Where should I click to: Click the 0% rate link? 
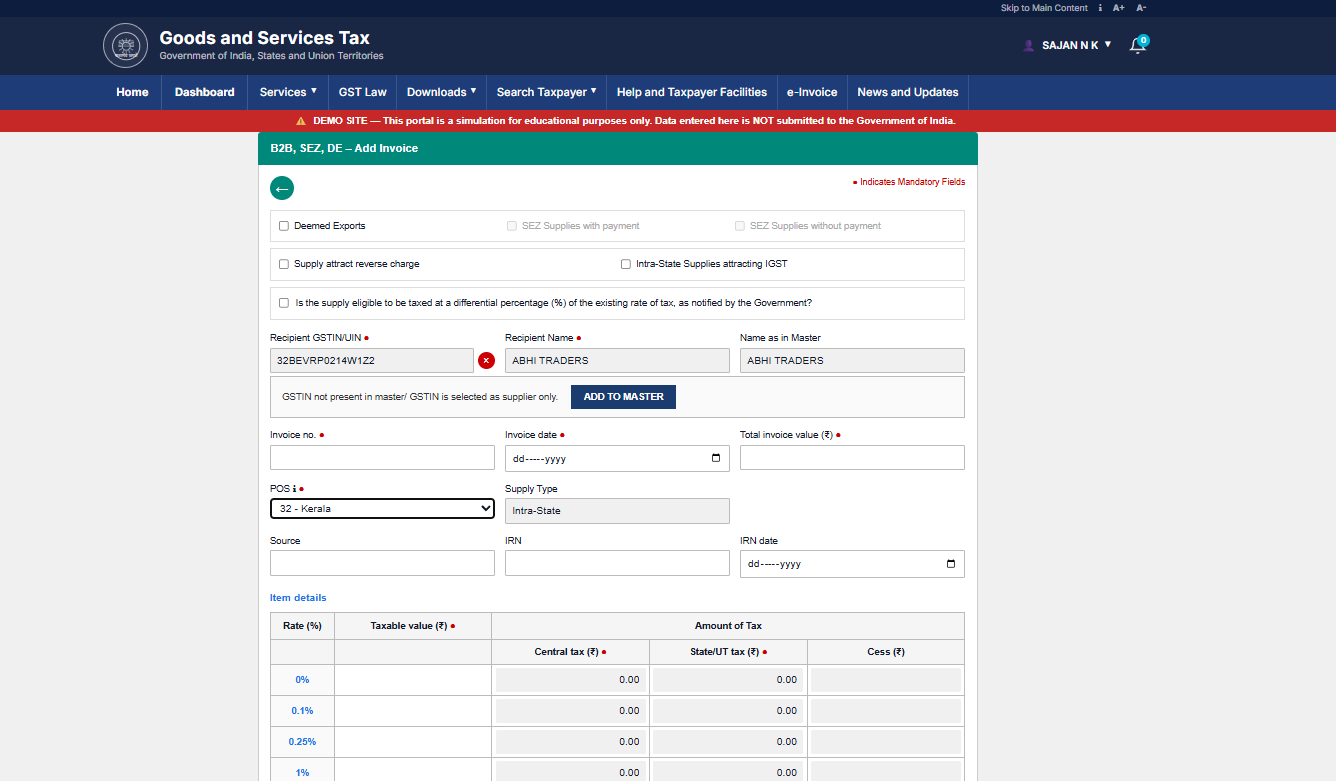pos(302,680)
